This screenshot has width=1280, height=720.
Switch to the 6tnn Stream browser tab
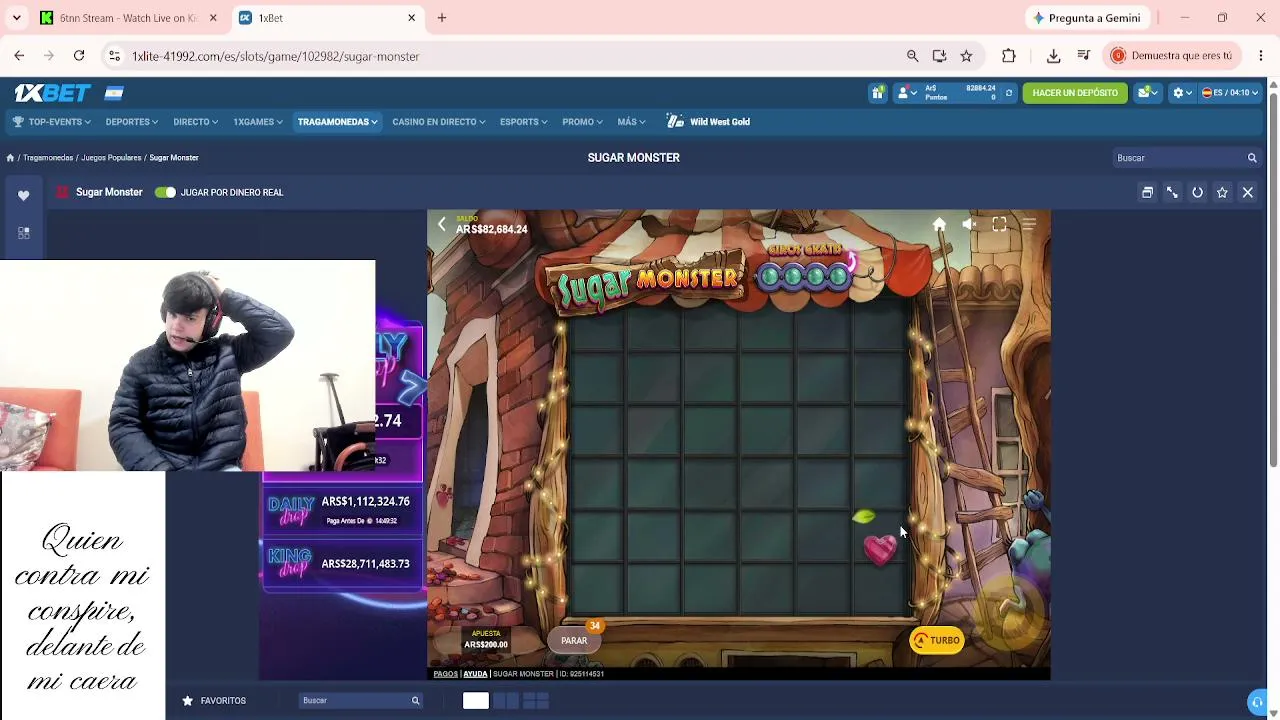click(129, 18)
